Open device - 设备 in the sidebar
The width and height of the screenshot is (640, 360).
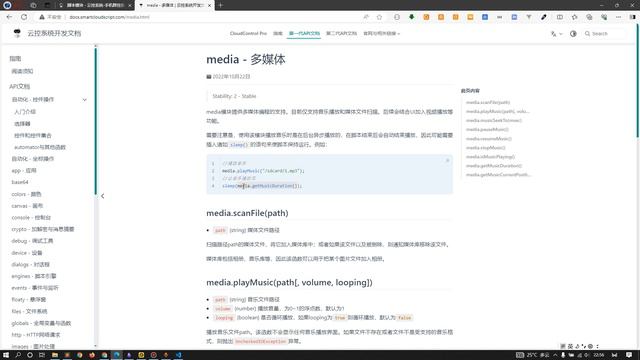tap(27, 253)
